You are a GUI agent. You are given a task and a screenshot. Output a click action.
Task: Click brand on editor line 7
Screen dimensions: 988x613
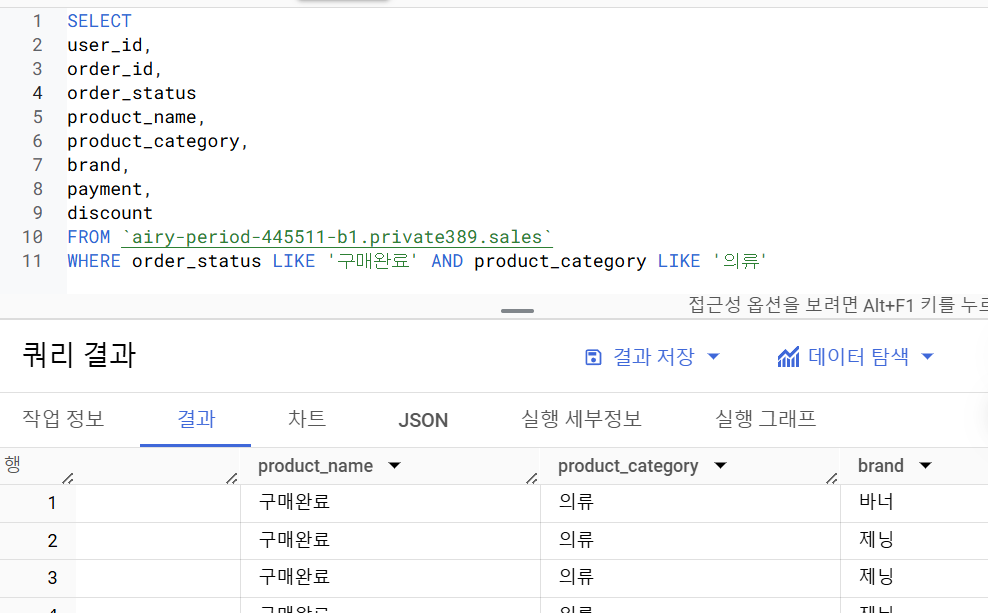click(x=94, y=165)
